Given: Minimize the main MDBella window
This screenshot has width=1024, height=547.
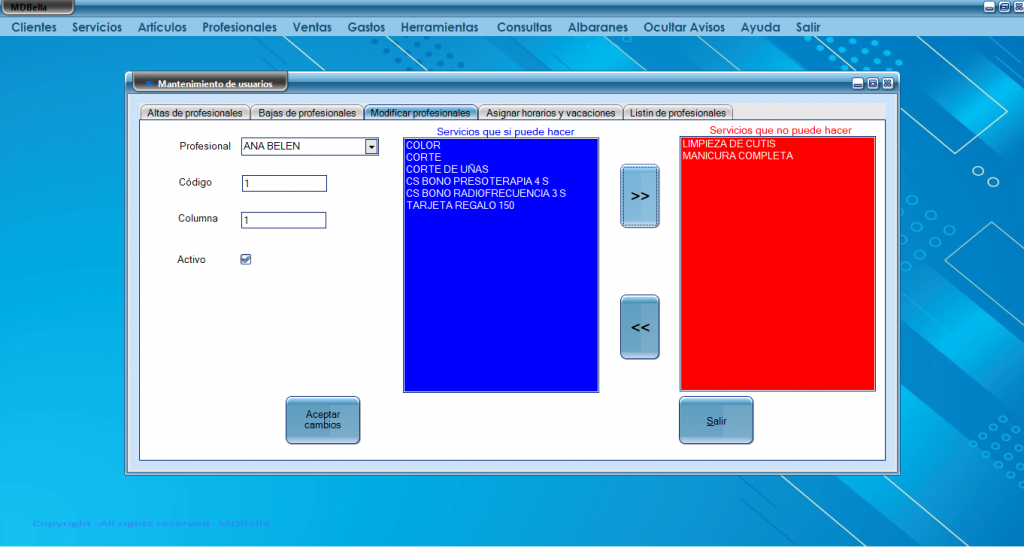Looking at the screenshot, I should pos(990,7).
